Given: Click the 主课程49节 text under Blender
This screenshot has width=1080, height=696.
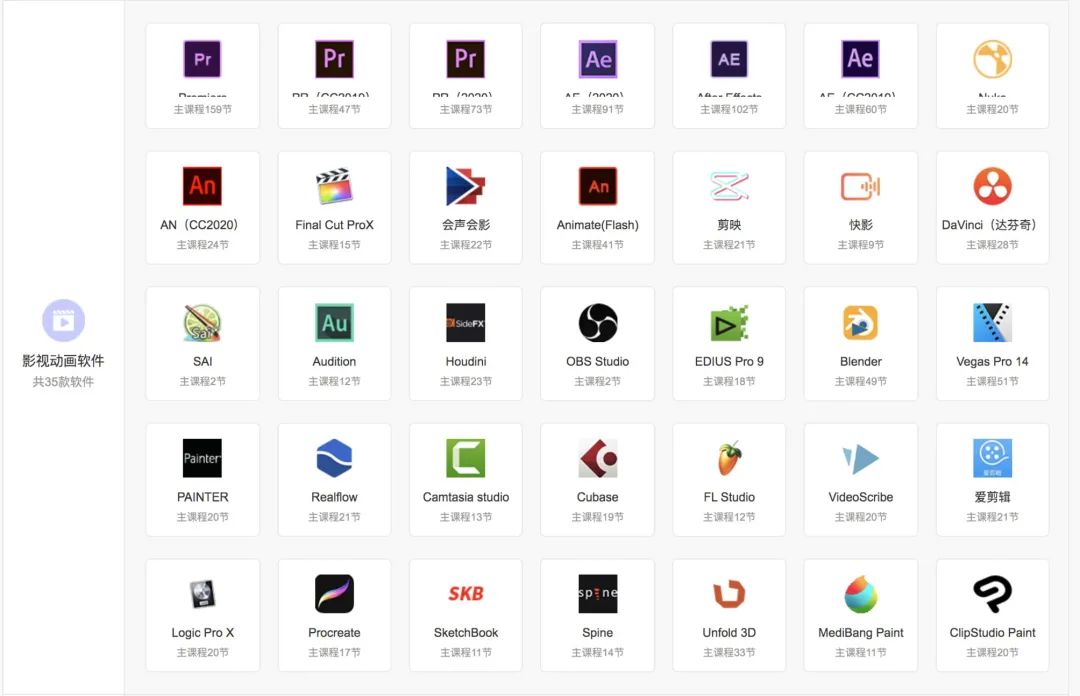Looking at the screenshot, I should (x=861, y=381).
